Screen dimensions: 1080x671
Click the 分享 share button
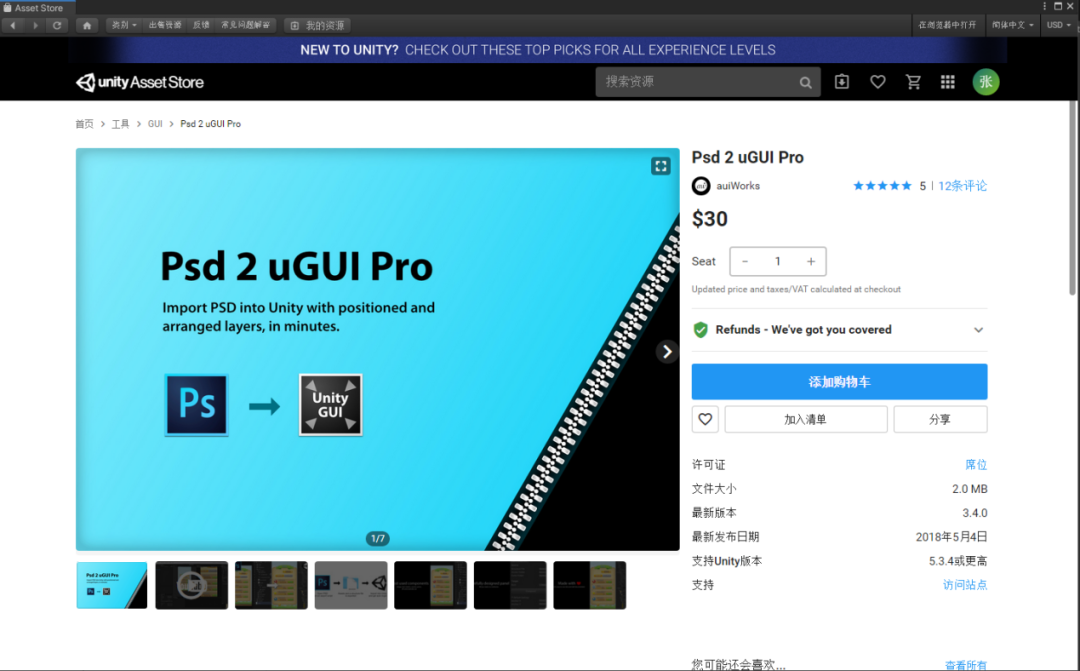[x=939, y=419]
